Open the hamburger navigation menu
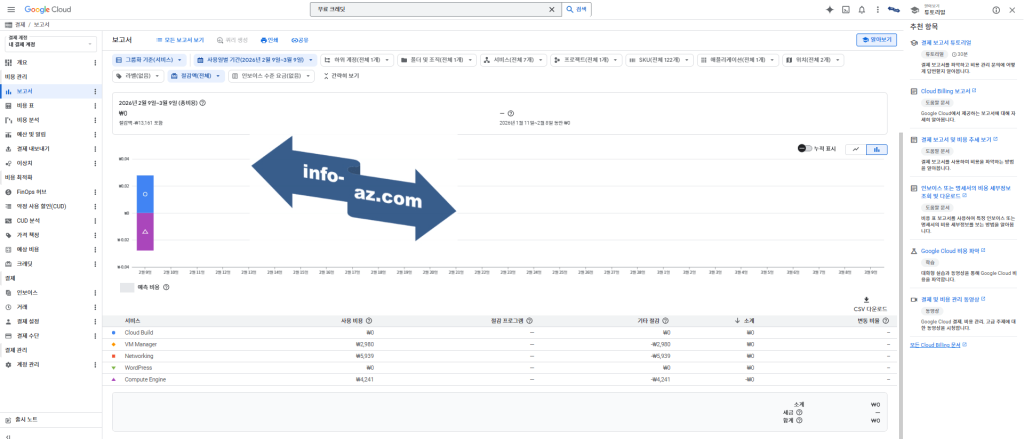 9,9
